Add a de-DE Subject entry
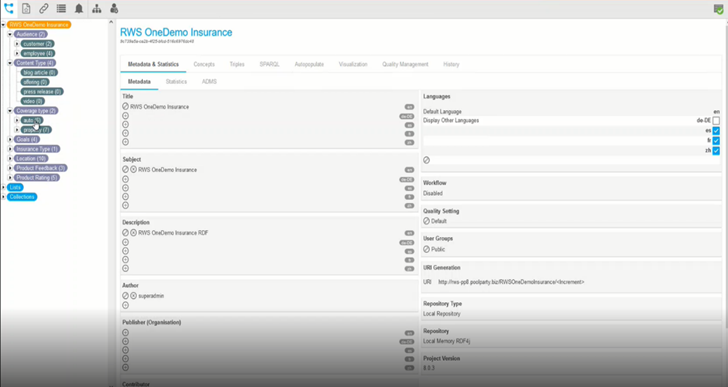 [x=125, y=179]
